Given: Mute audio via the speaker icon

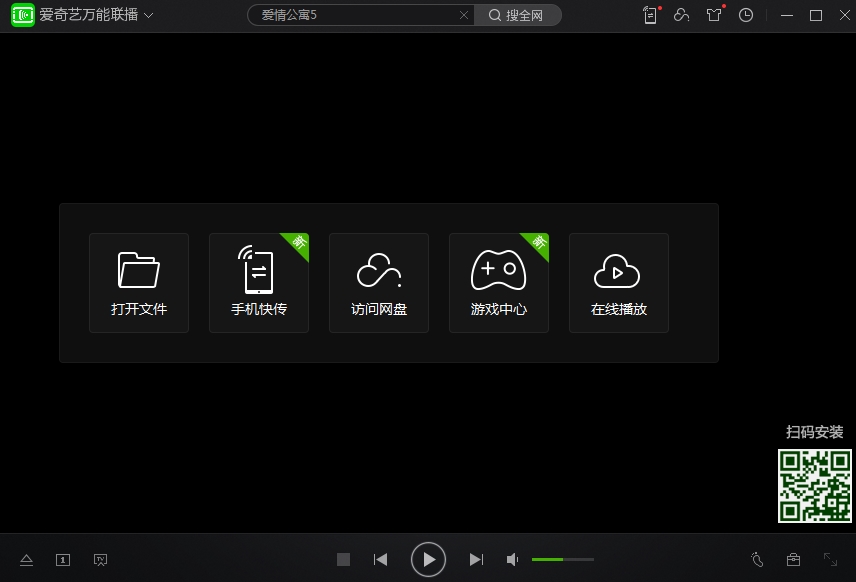Looking at the screenshot, I should coord(512,560).
